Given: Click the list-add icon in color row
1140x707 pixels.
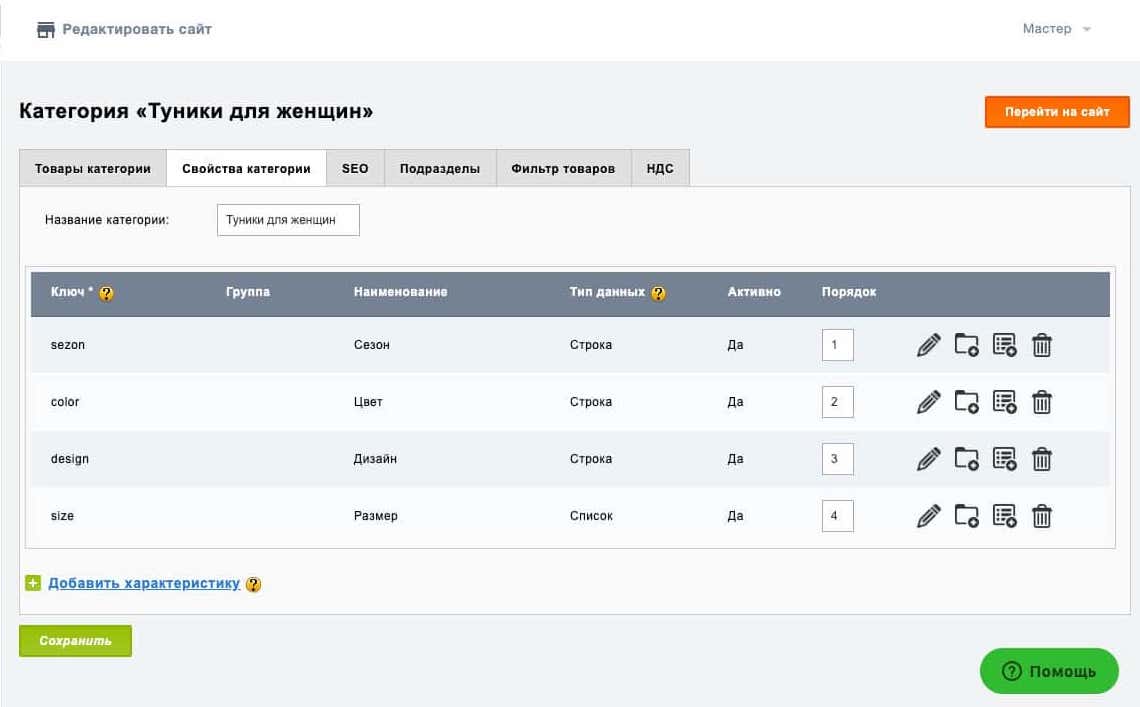Looking at the screenshot, I should point(1005,402).
